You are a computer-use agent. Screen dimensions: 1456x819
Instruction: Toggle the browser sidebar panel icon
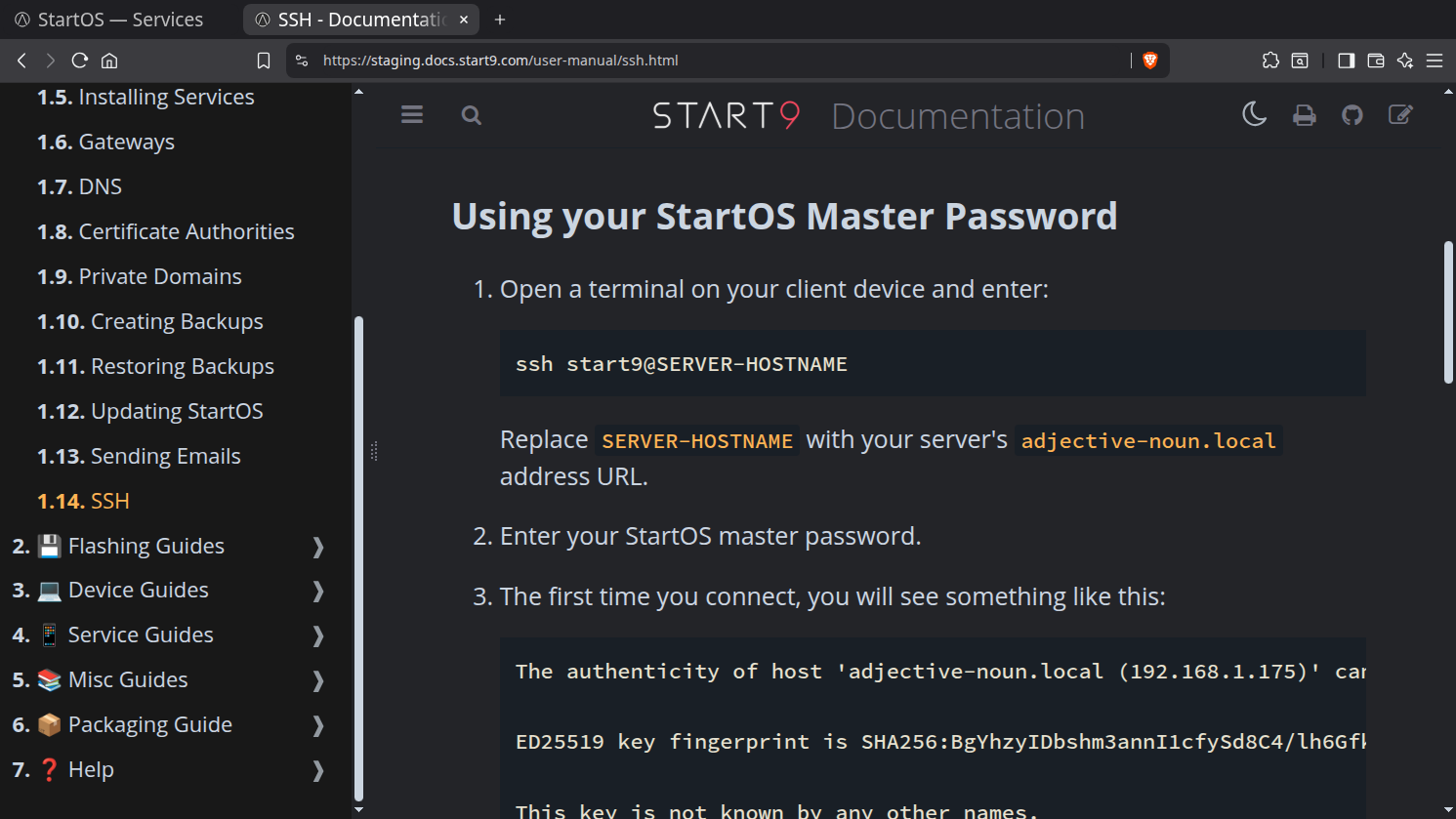coord(1346,61)
